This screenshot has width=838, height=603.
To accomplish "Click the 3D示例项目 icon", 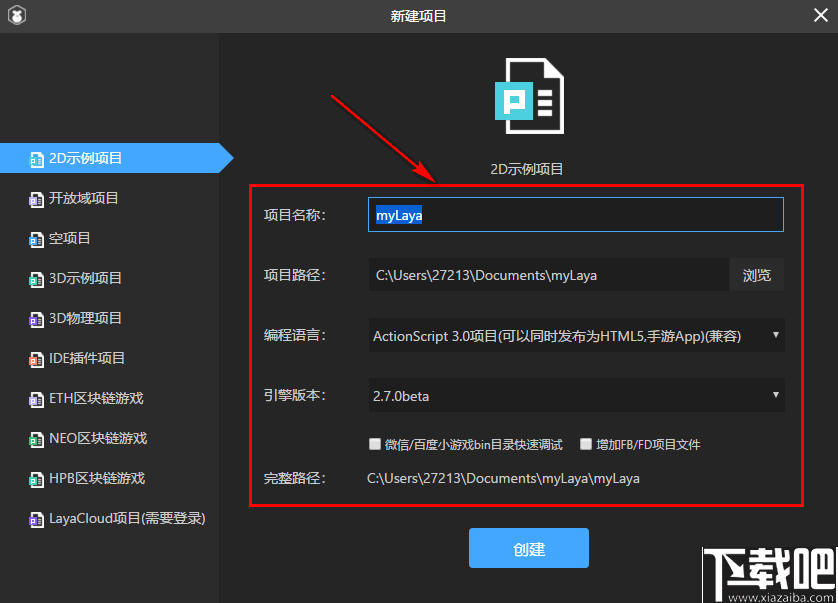I will click(x=35, y=278).
